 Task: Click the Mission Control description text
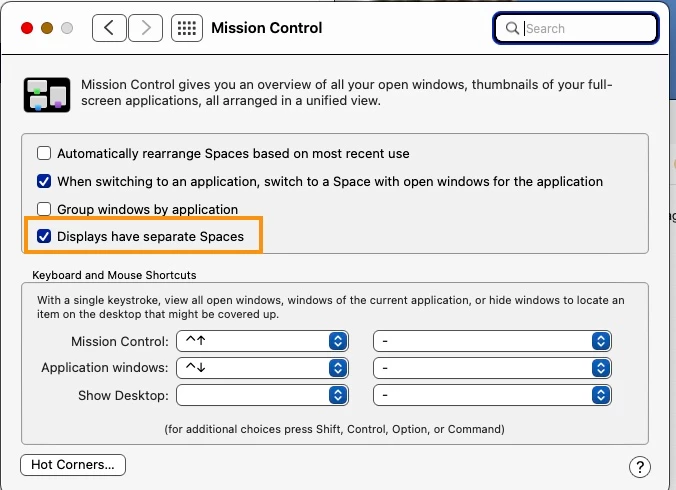[x=347, y=92]
